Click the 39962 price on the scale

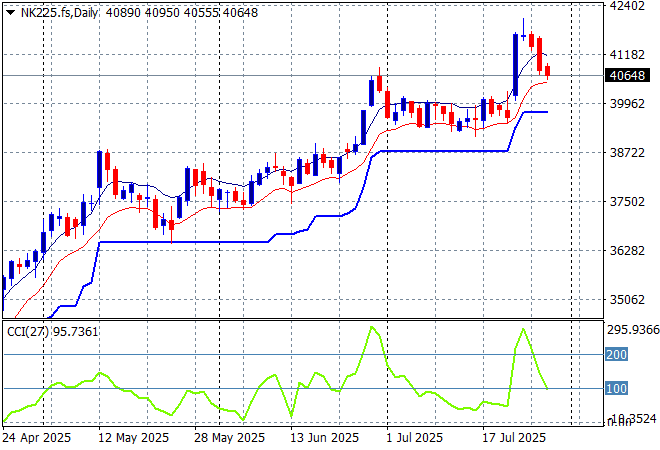click(x=630, y=104)
